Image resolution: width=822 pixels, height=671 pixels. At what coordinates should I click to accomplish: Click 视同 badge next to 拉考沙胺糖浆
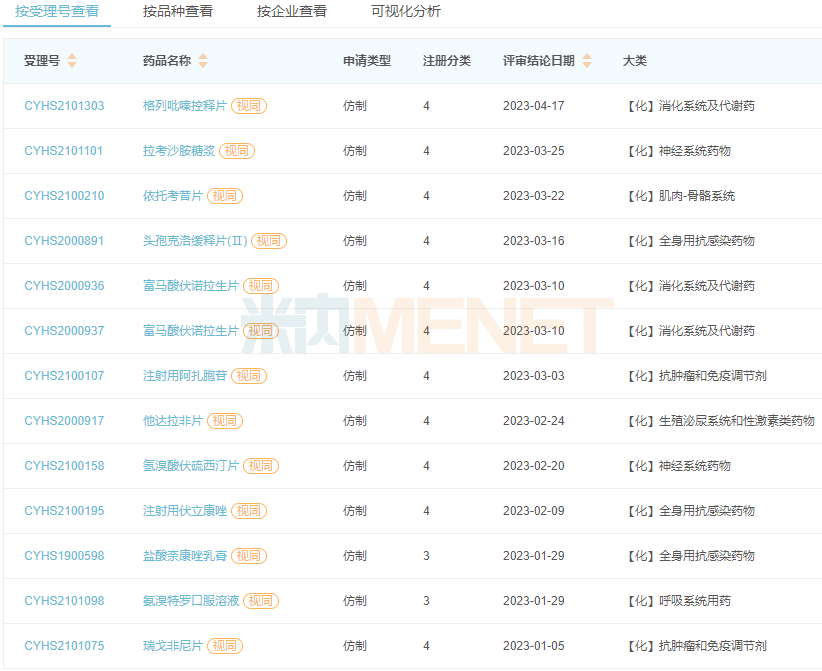pos(237,151)
